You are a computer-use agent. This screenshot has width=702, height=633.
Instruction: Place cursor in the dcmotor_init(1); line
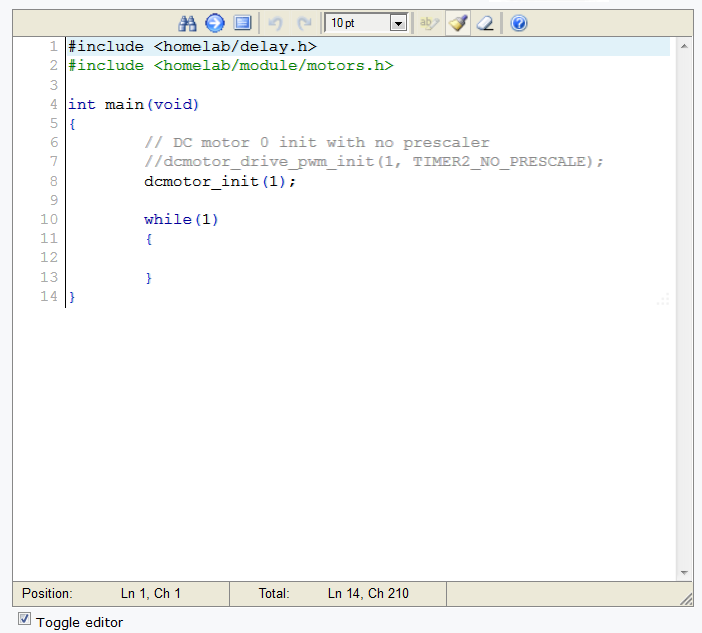point(220,181)
